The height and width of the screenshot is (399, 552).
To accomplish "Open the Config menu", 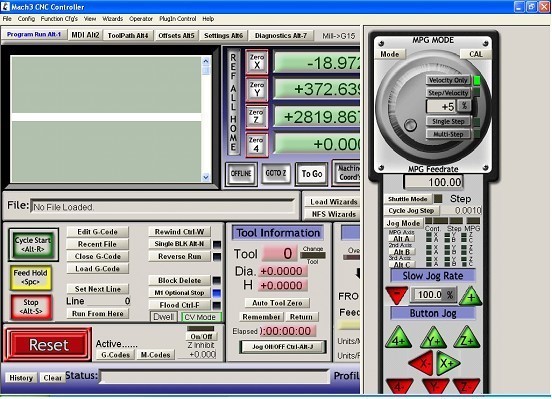I will (x=26, y=19).
